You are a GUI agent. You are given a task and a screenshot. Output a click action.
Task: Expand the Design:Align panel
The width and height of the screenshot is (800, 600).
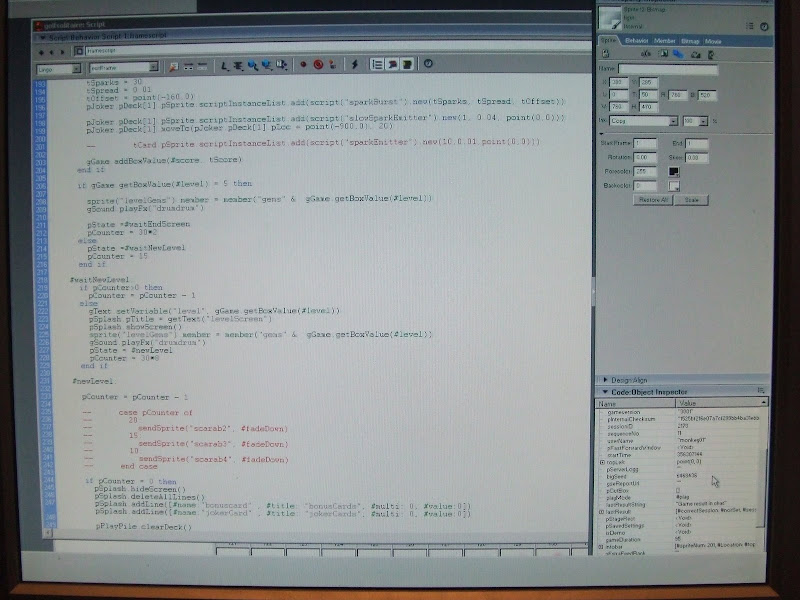point(605,380)
